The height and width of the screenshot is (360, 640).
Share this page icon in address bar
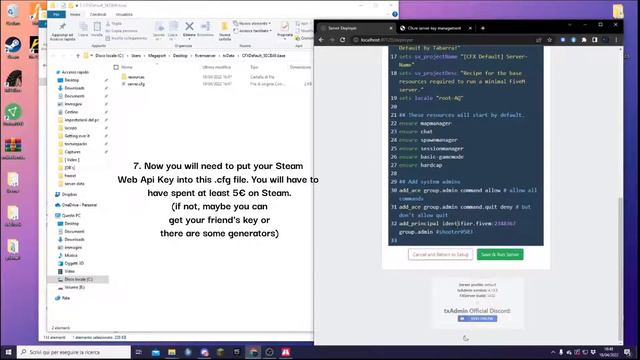pyautogui.click(x=539, y=40)
